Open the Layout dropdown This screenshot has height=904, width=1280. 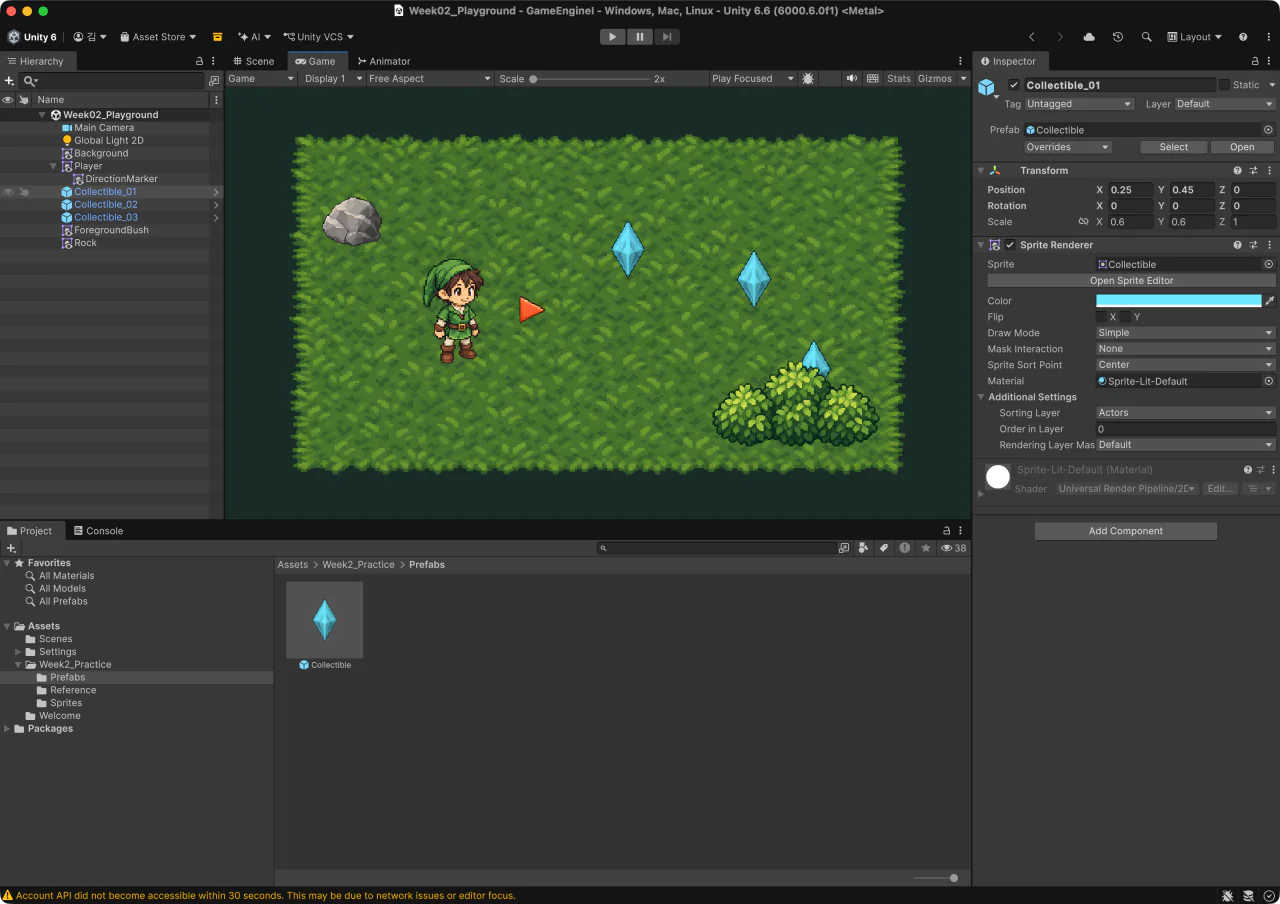(1195, 37)
